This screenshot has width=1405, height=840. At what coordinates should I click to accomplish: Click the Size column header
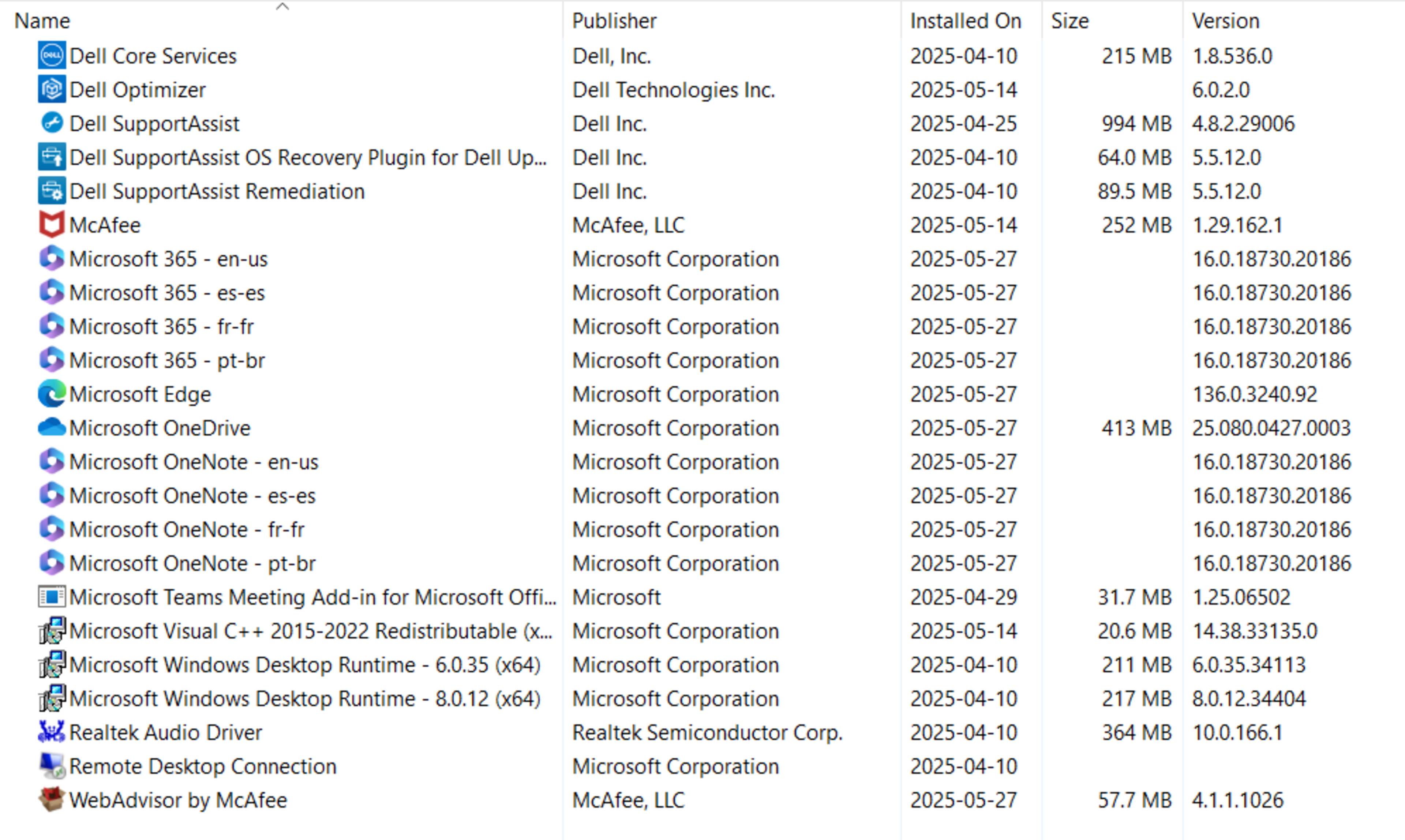[x=1069, y=21]
